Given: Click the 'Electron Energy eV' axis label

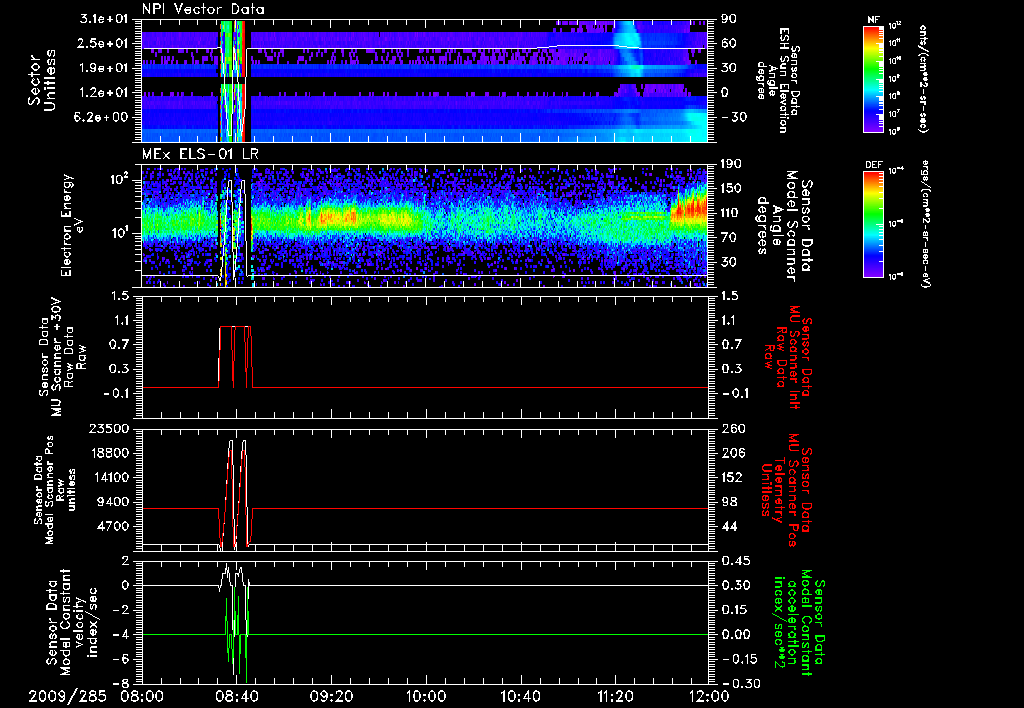Looking at the screenshot, I should click(x=72, y=225).
